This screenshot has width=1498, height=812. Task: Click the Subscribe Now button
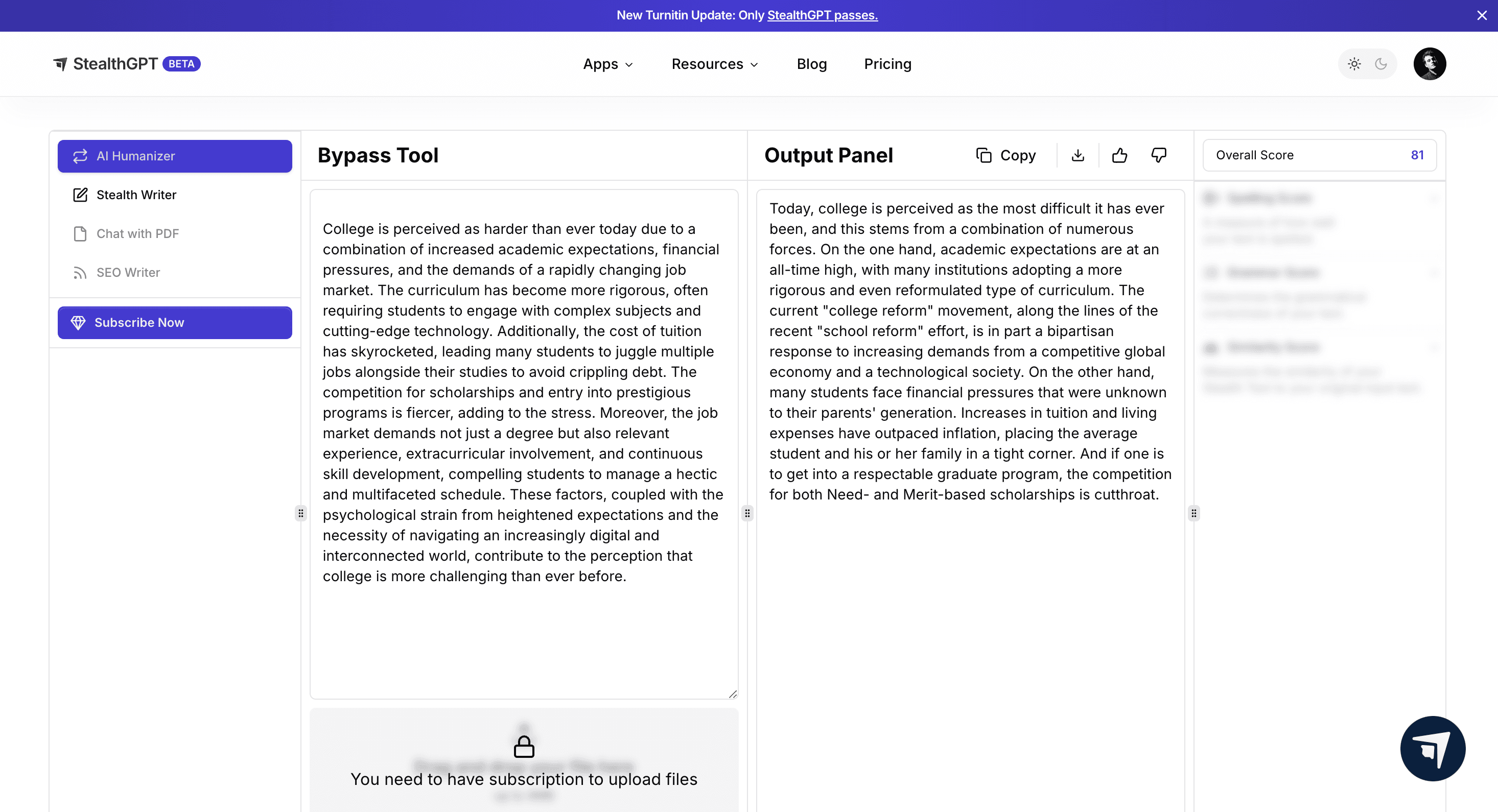click(174, 323)
